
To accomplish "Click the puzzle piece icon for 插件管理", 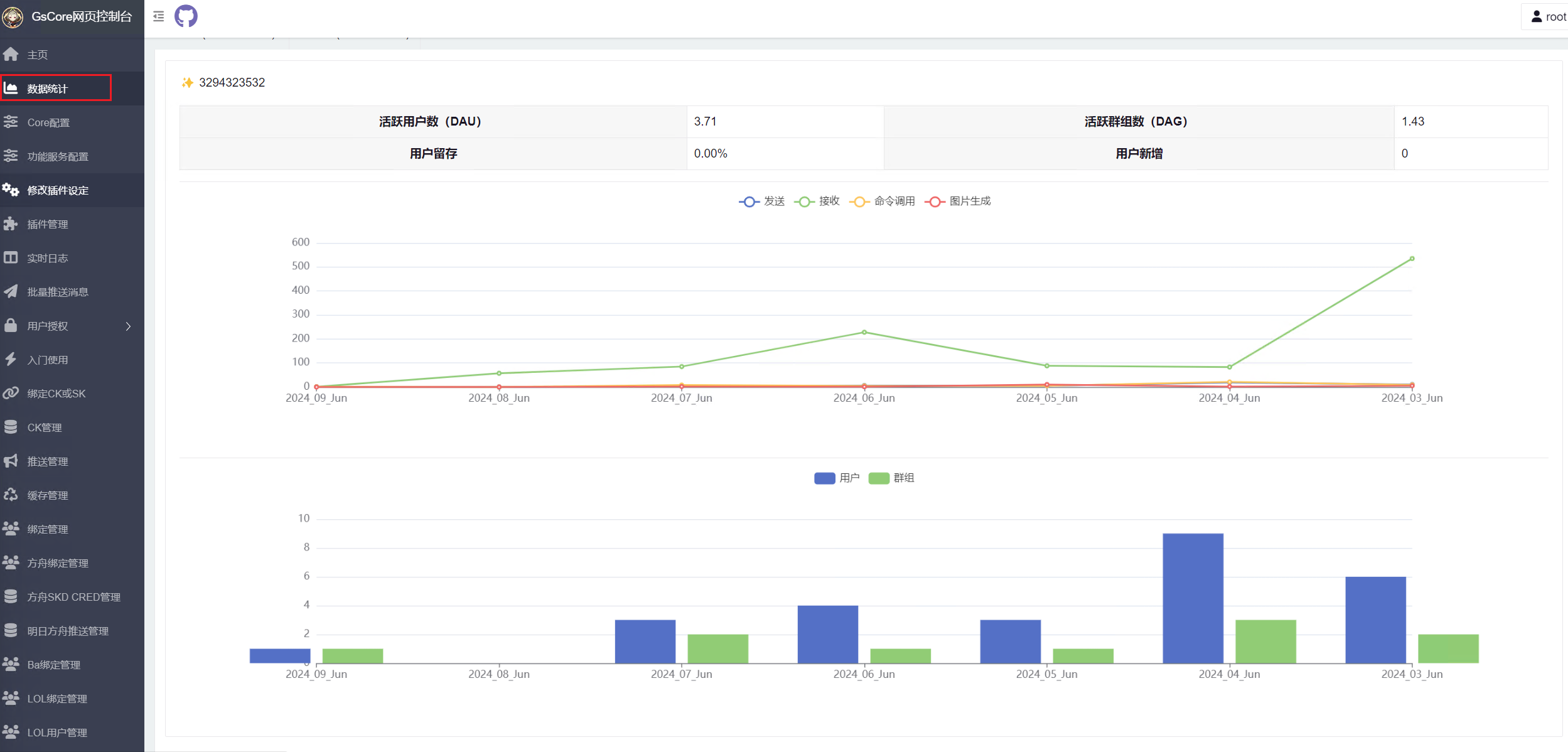I will click(x=11, y=224).
